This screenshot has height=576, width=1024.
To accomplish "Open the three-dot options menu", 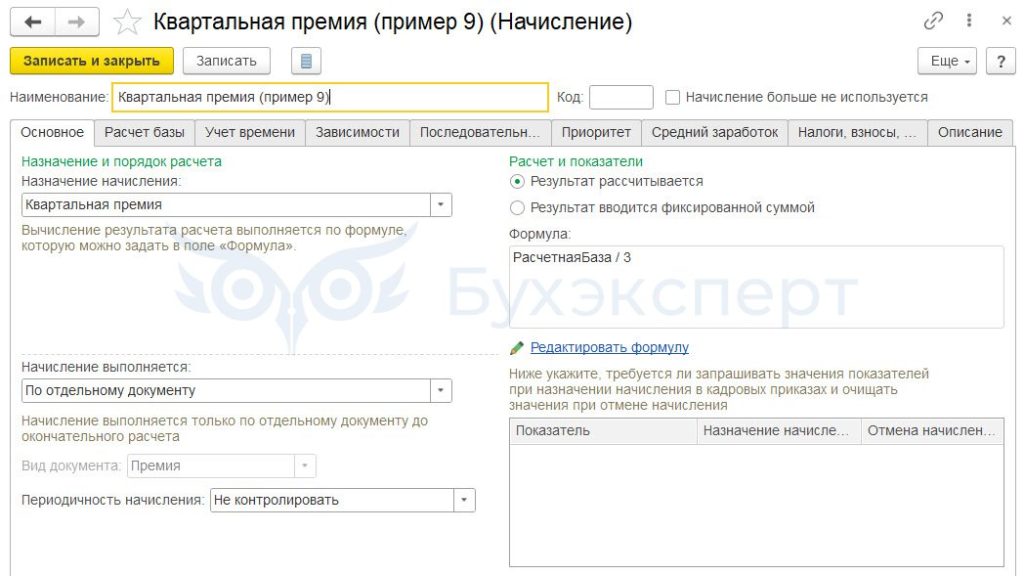I will (969, 21).
